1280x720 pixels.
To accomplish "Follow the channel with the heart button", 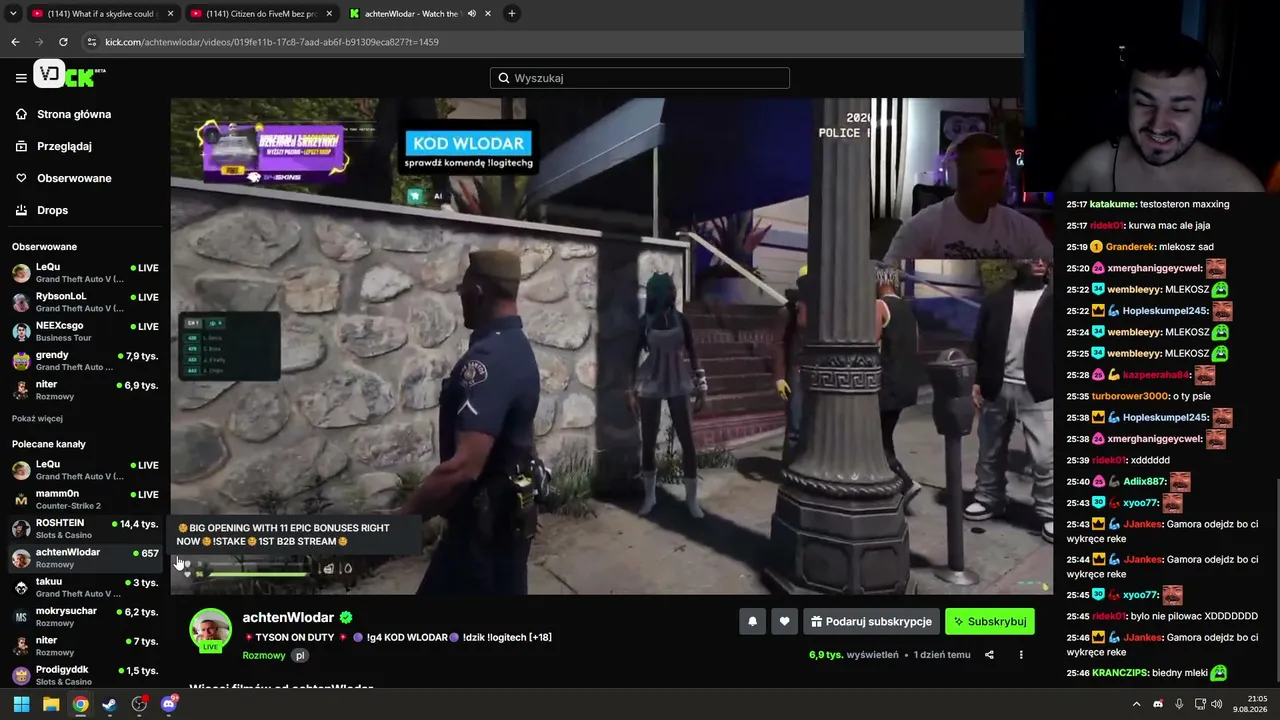I will [784, 621].
